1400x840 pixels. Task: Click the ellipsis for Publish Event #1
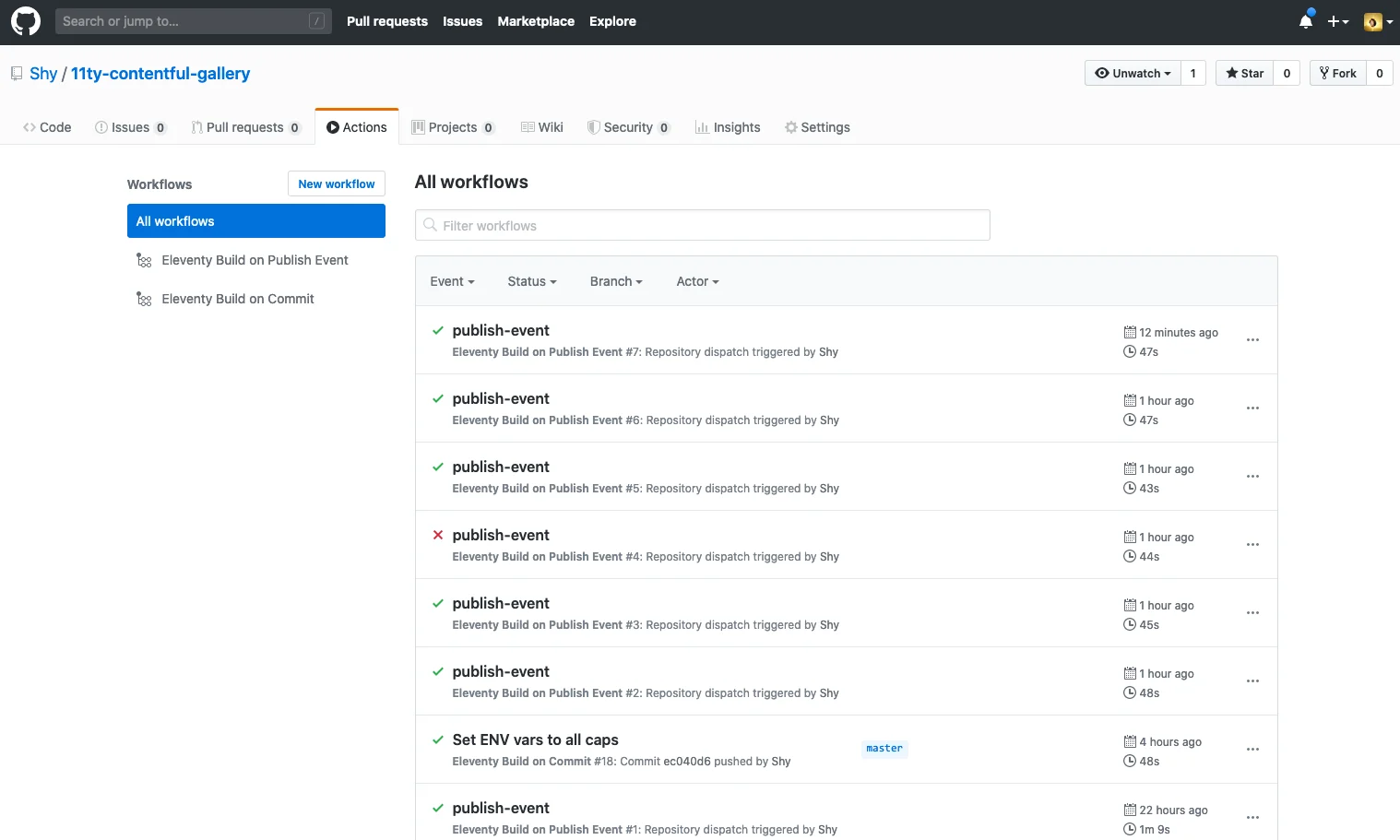pyautogui.click(x=1252, y=818)
